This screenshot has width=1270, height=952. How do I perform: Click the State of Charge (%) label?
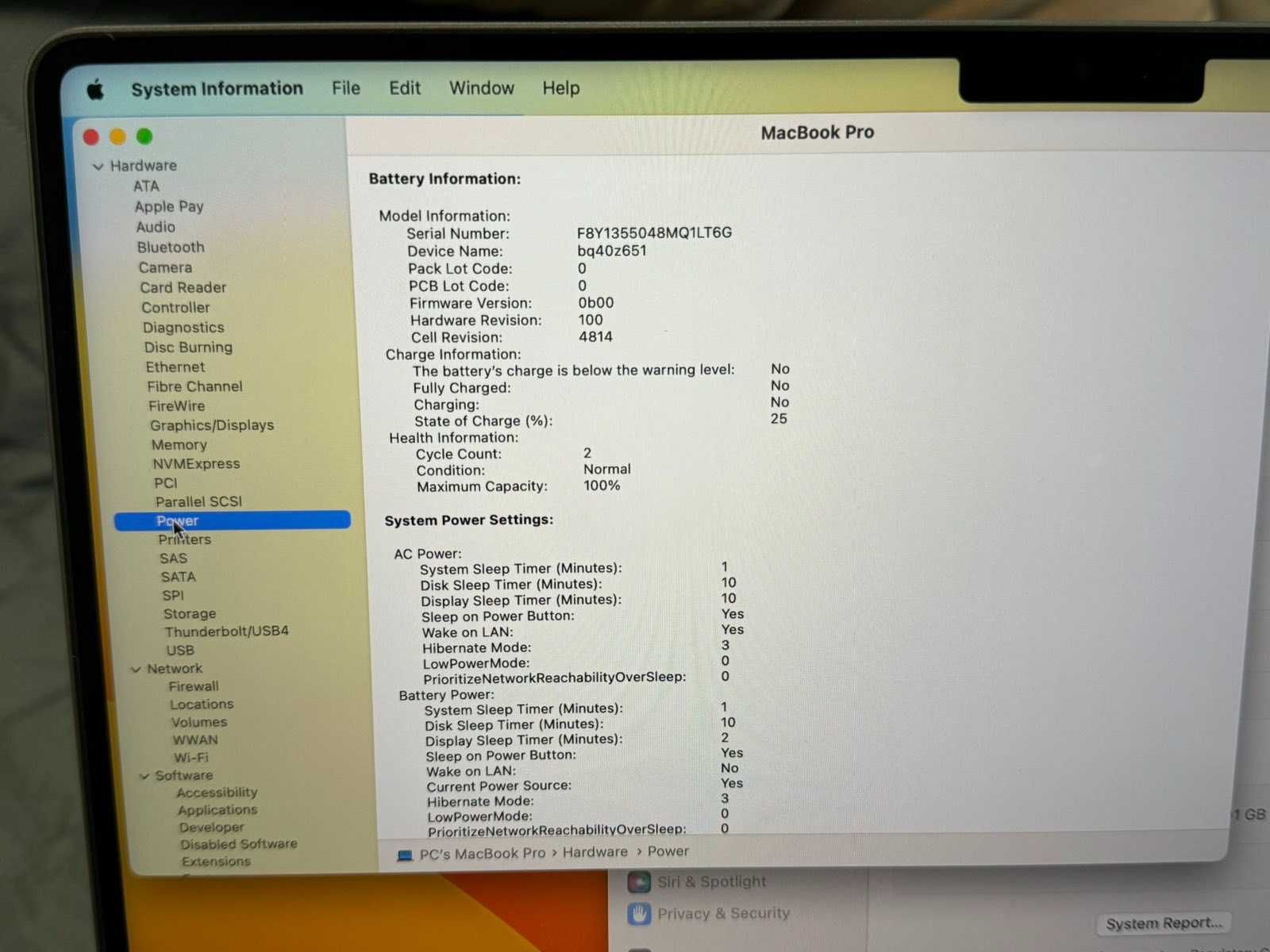pos(483,421)
